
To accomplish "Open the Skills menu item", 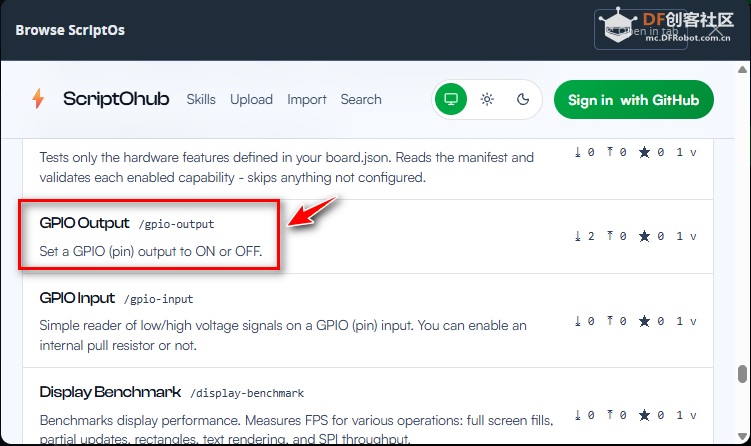I will [x=201, y=99].
